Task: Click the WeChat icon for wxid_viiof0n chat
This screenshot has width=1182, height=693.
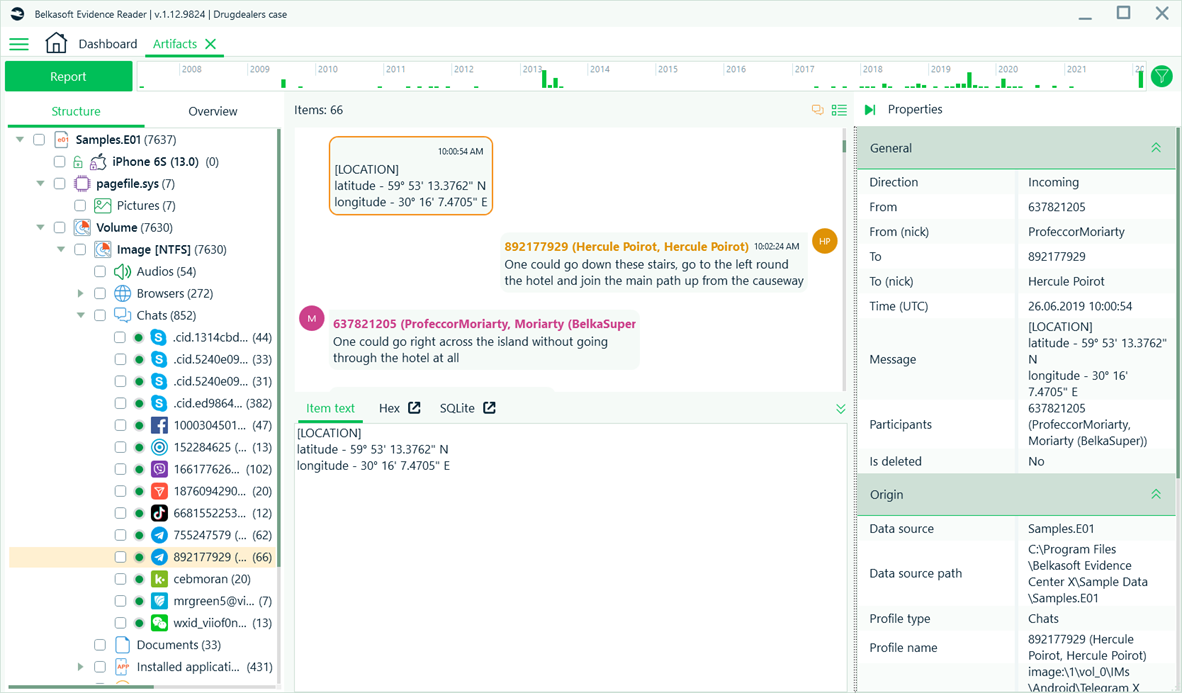Action: (159, 623)
